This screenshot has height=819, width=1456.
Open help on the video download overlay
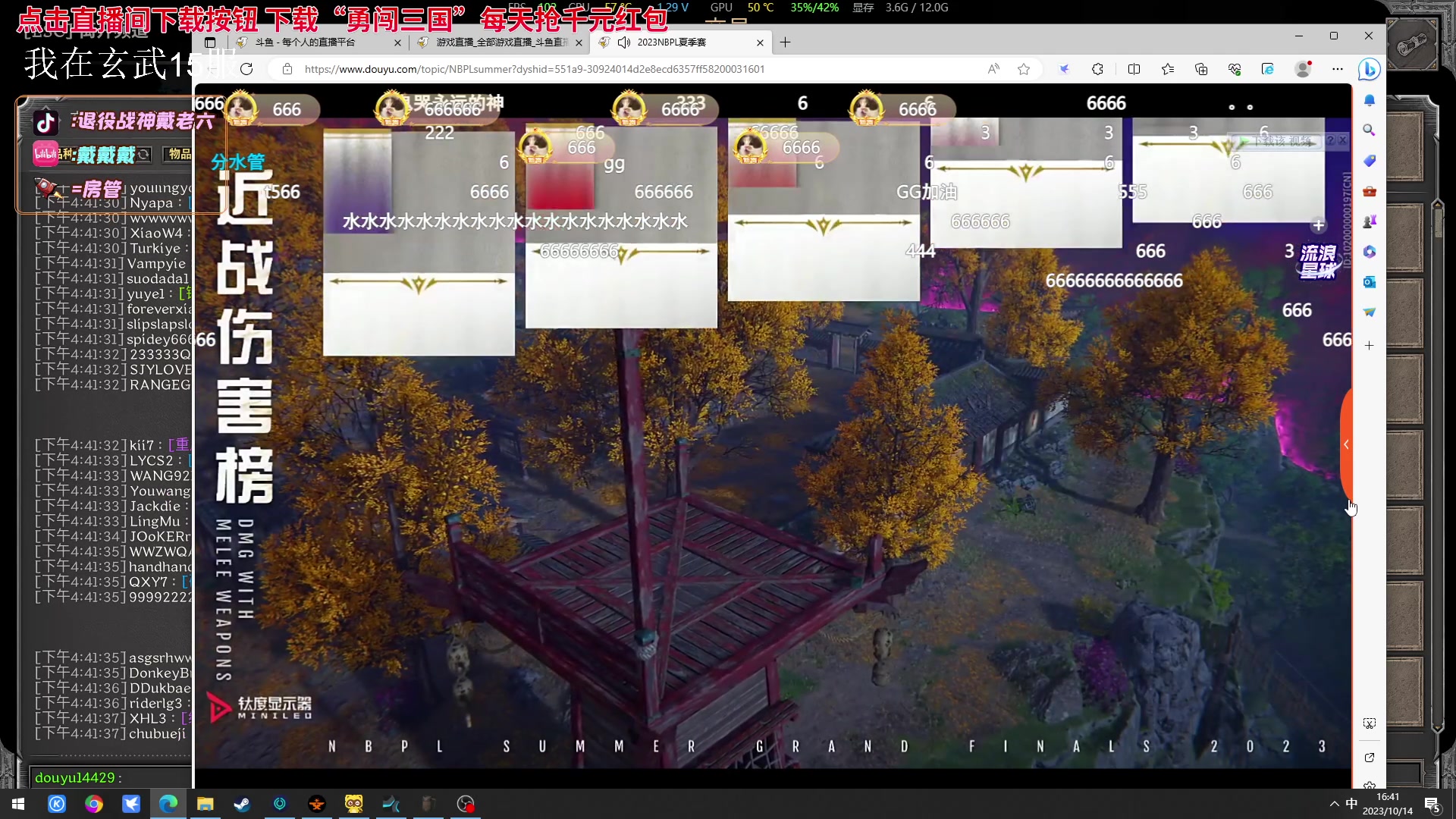point(1330,141)
